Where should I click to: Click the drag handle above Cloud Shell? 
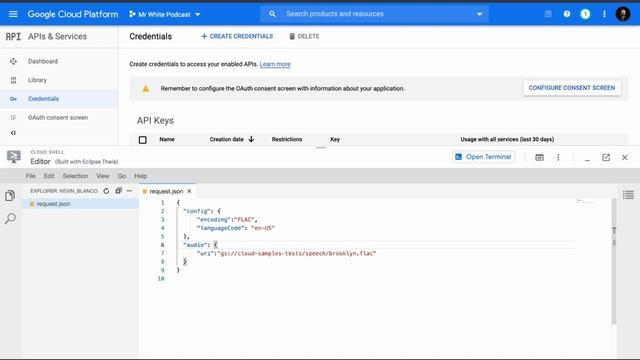pyautogui.click(x=321, y=147)
